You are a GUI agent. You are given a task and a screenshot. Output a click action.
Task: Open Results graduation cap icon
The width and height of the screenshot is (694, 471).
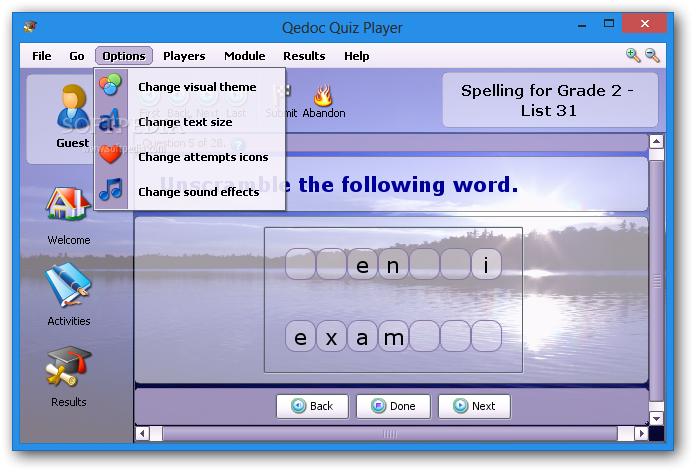pos(69,367)
